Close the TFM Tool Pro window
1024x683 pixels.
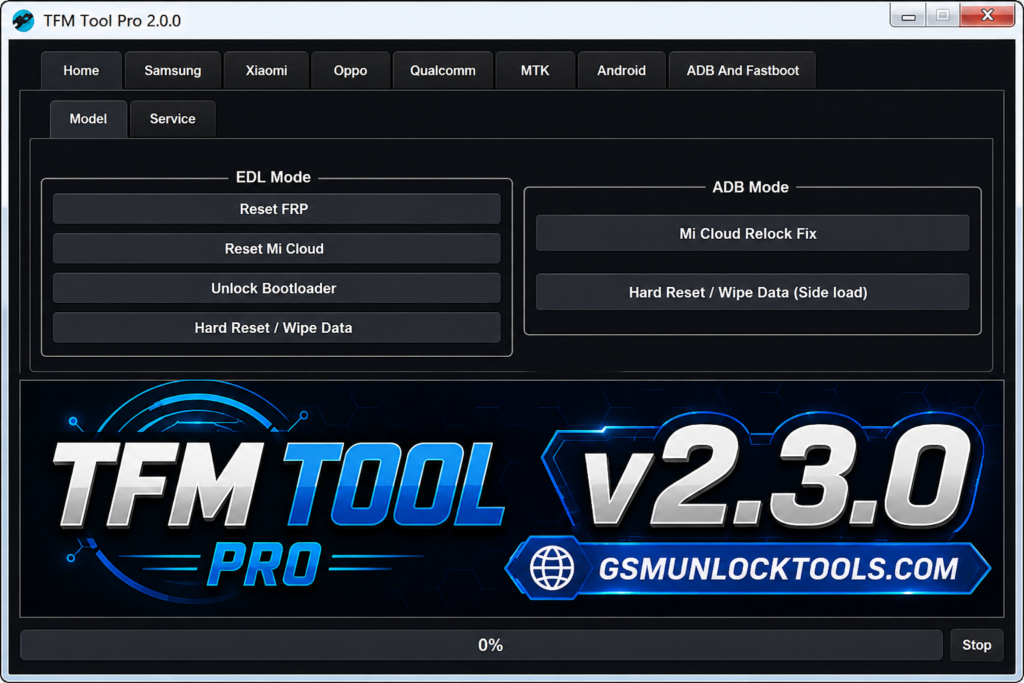click(x=987, y=16)
